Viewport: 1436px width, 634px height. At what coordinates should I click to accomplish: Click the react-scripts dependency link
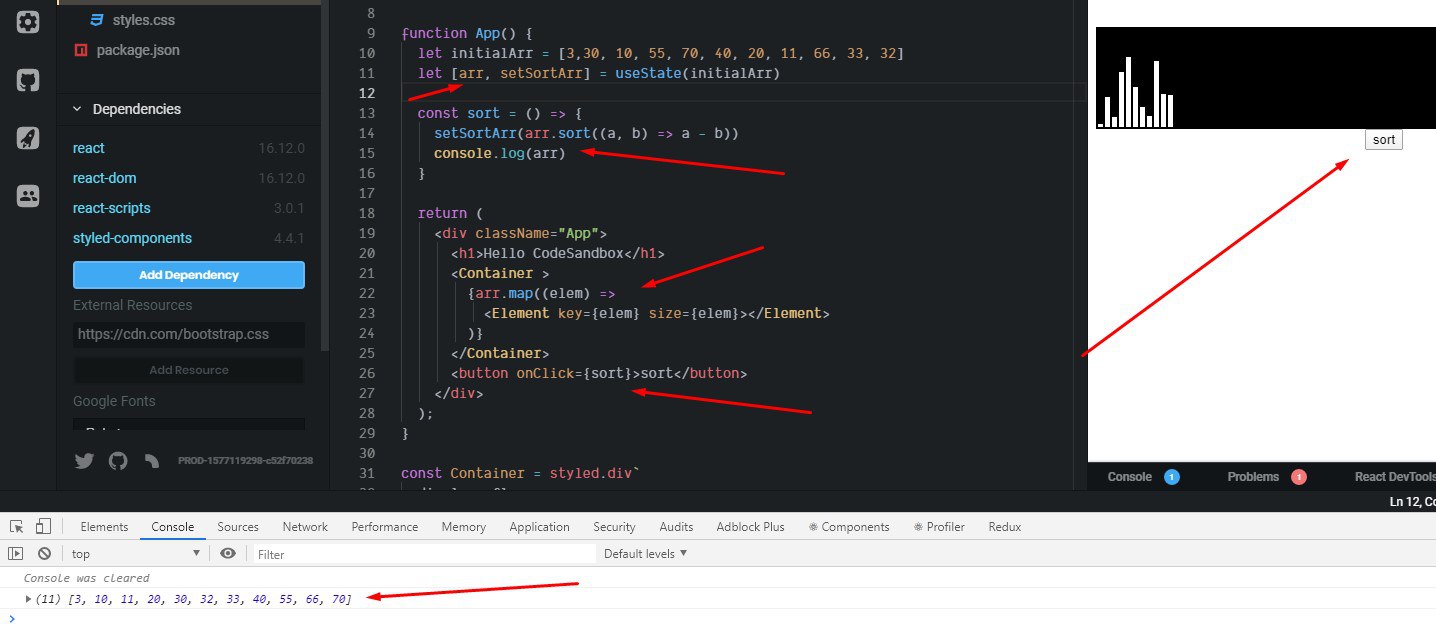pyautogui.click(x=112, y=208)
